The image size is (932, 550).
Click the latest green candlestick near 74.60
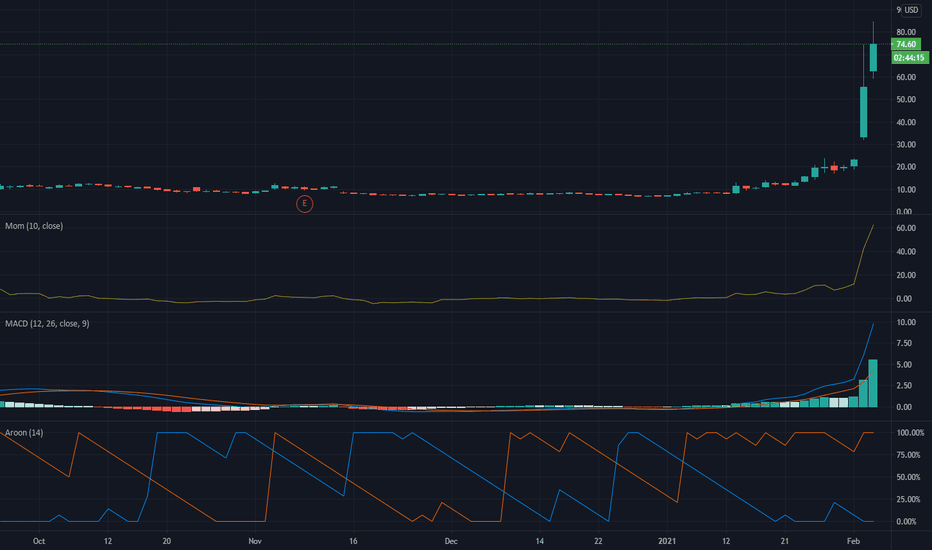tap(873, 58)
